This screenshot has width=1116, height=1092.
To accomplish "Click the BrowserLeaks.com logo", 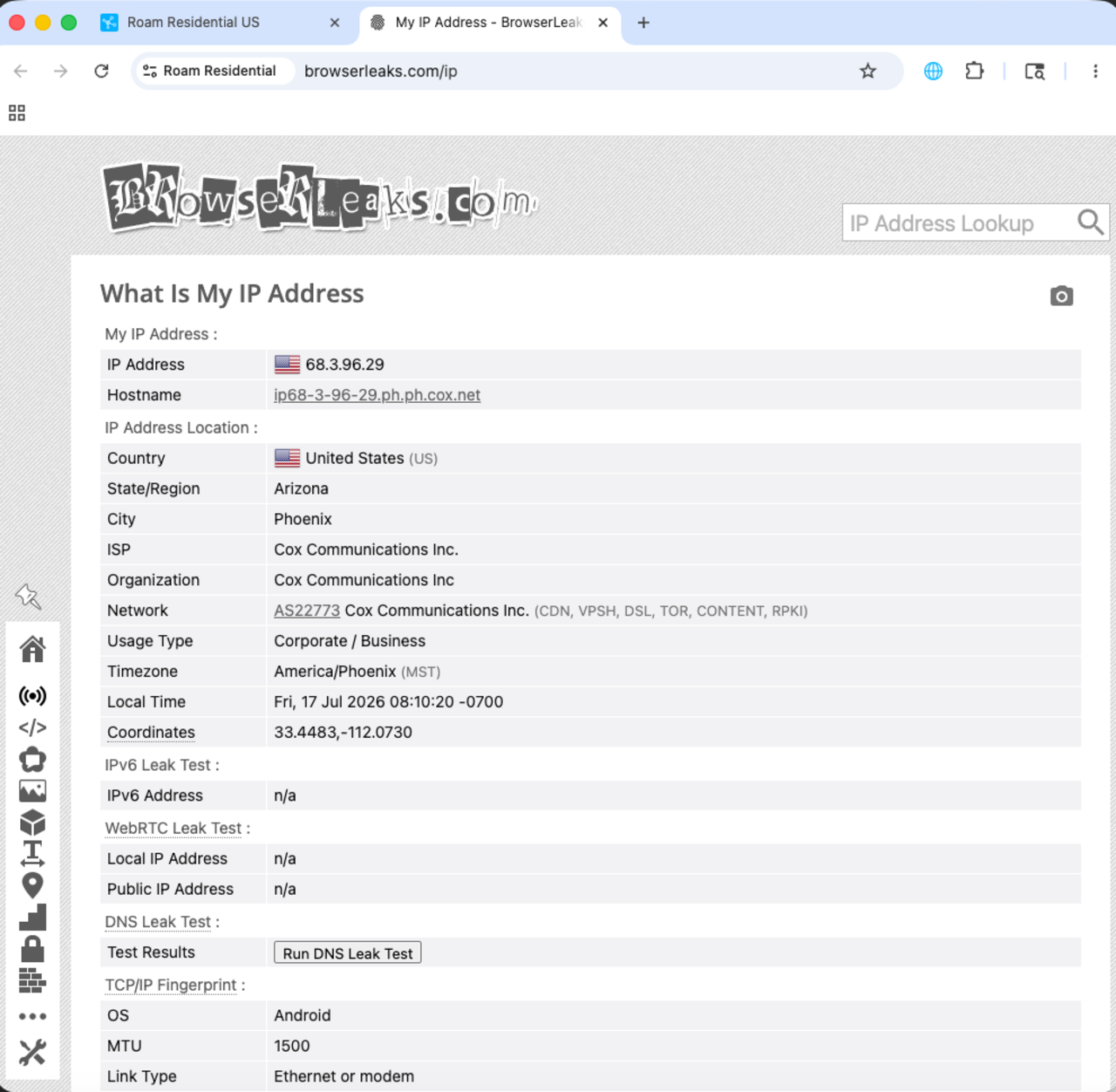I will 320,198.
